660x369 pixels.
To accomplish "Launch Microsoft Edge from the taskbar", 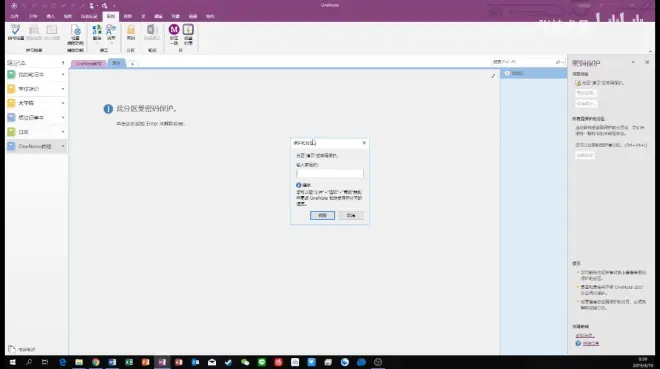I will tap(62, 362).
